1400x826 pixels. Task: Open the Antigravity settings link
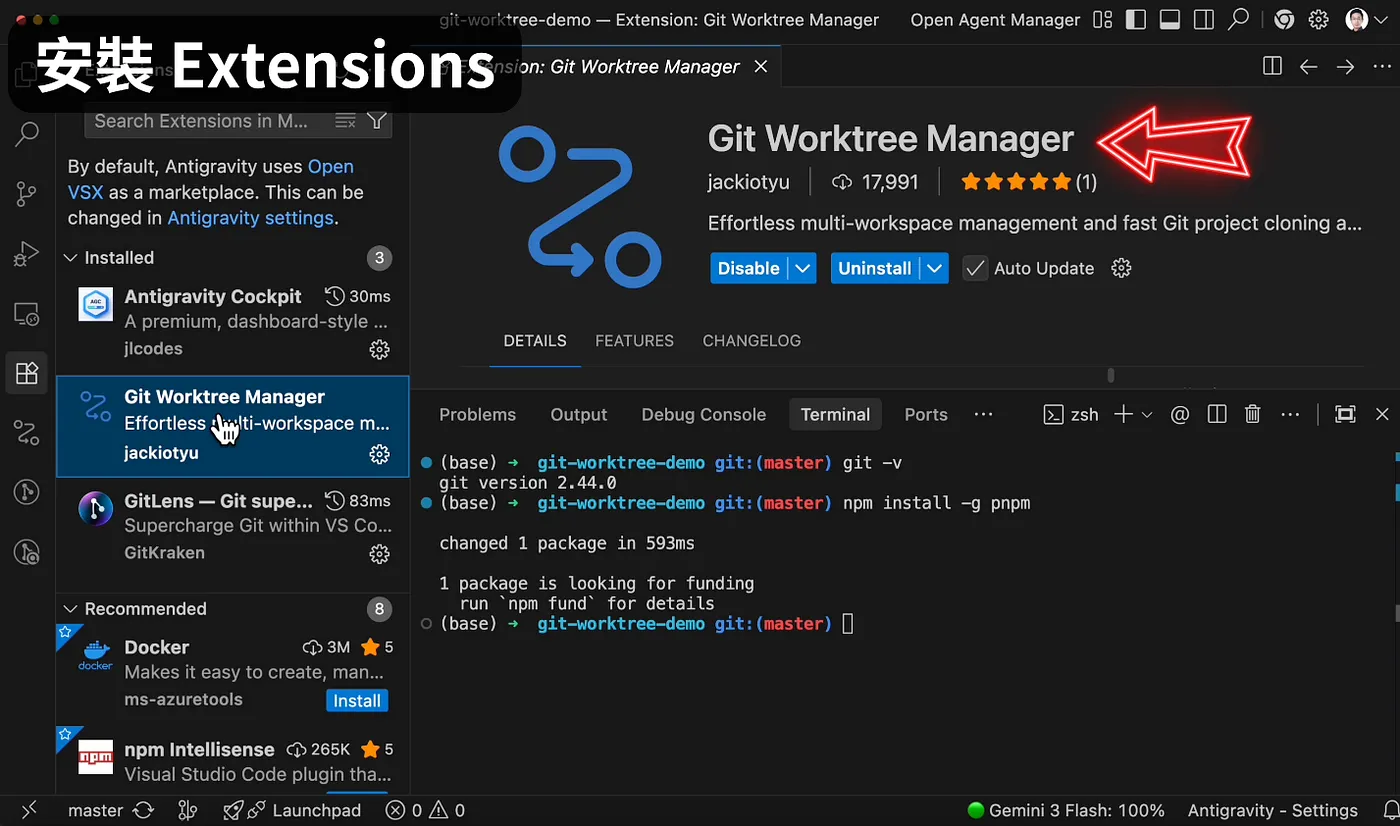pyautogui.click(x=250, y=218)
